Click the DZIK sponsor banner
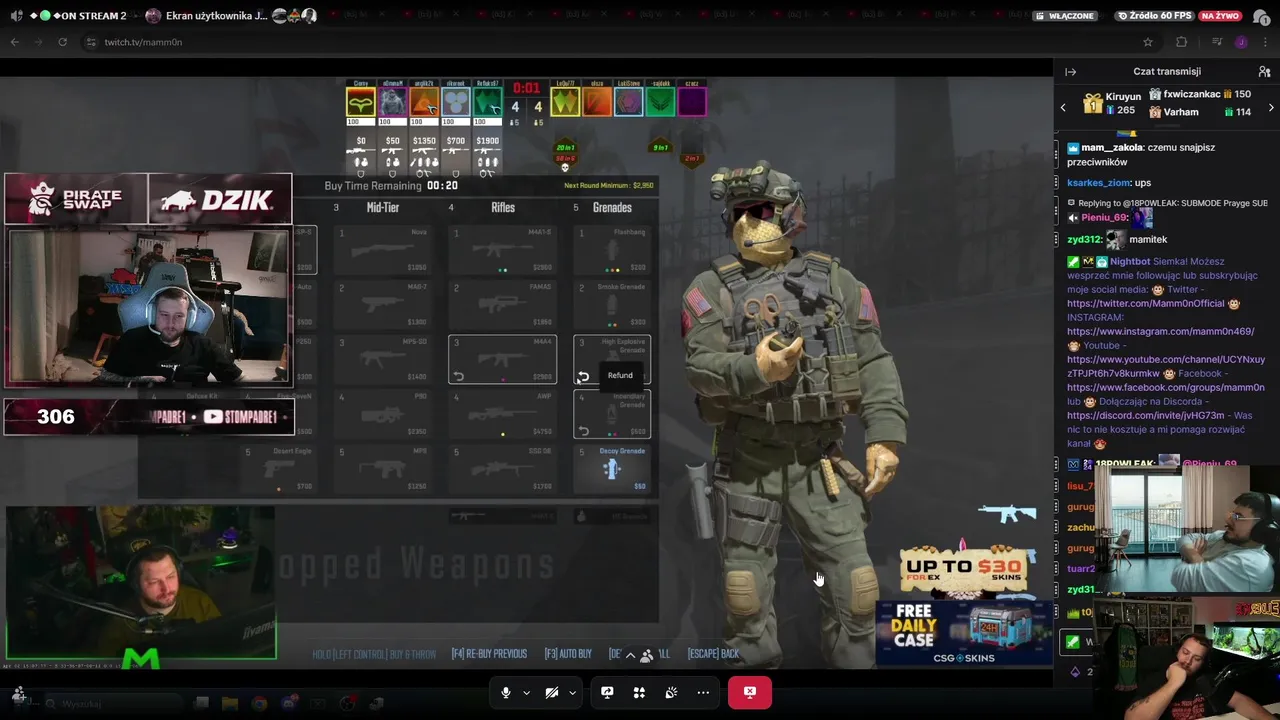This screenshot has width=1280, height=720. point(220,199)
